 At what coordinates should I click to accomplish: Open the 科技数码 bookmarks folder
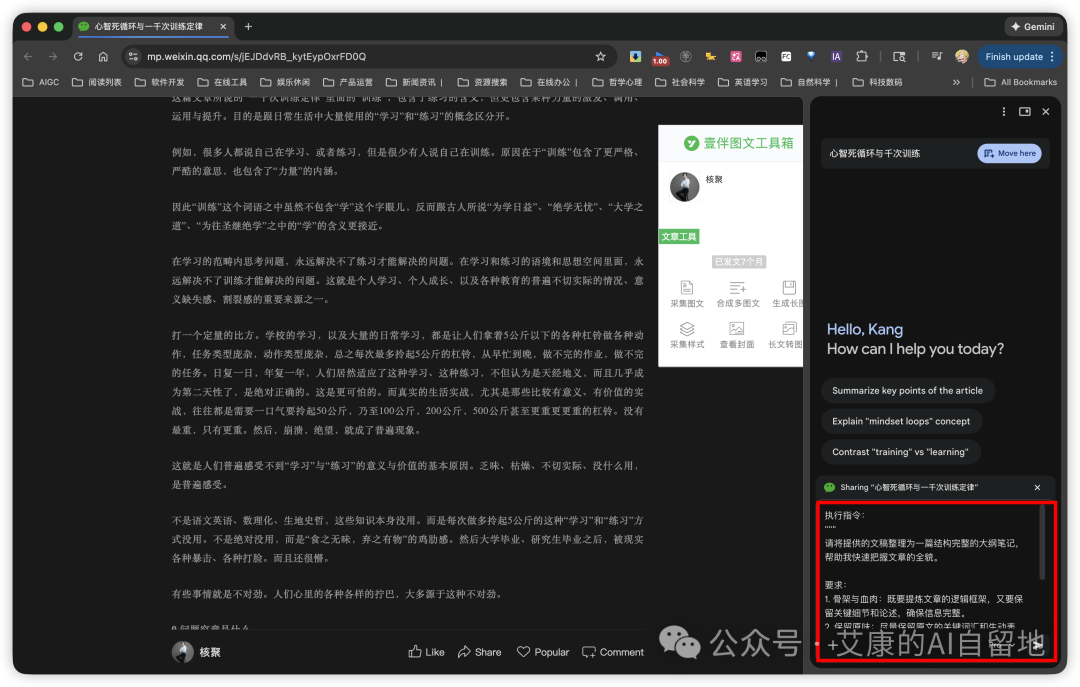point(877,82)
